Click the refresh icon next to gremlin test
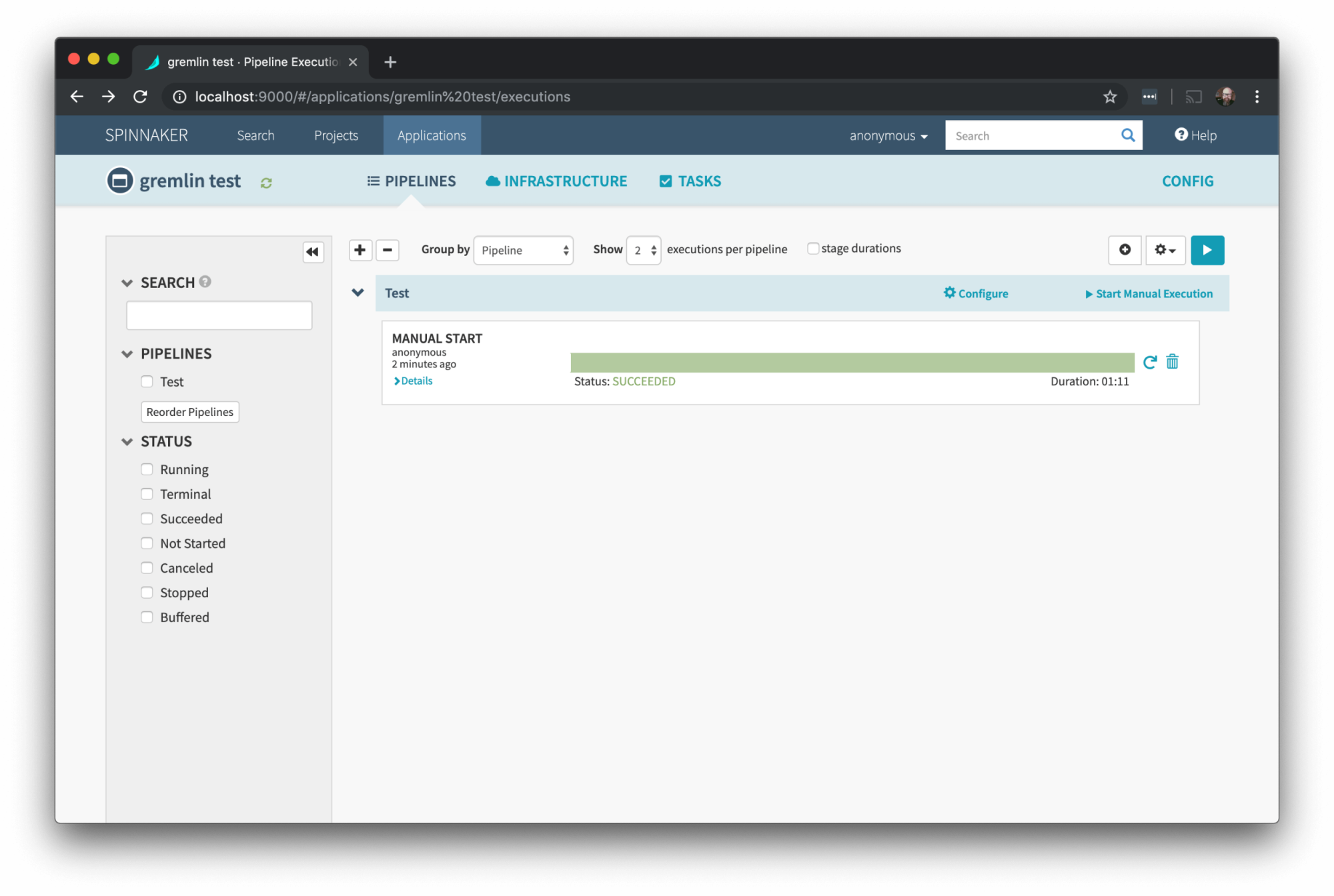This screenshot has width=1334, height=896. pos(265,182)
